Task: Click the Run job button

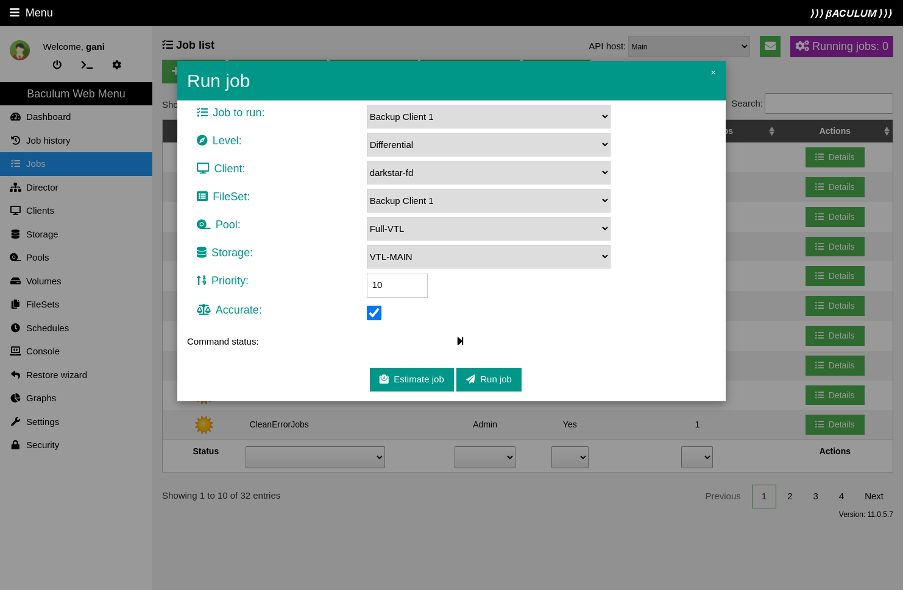Action: click(x=488, y=380)
